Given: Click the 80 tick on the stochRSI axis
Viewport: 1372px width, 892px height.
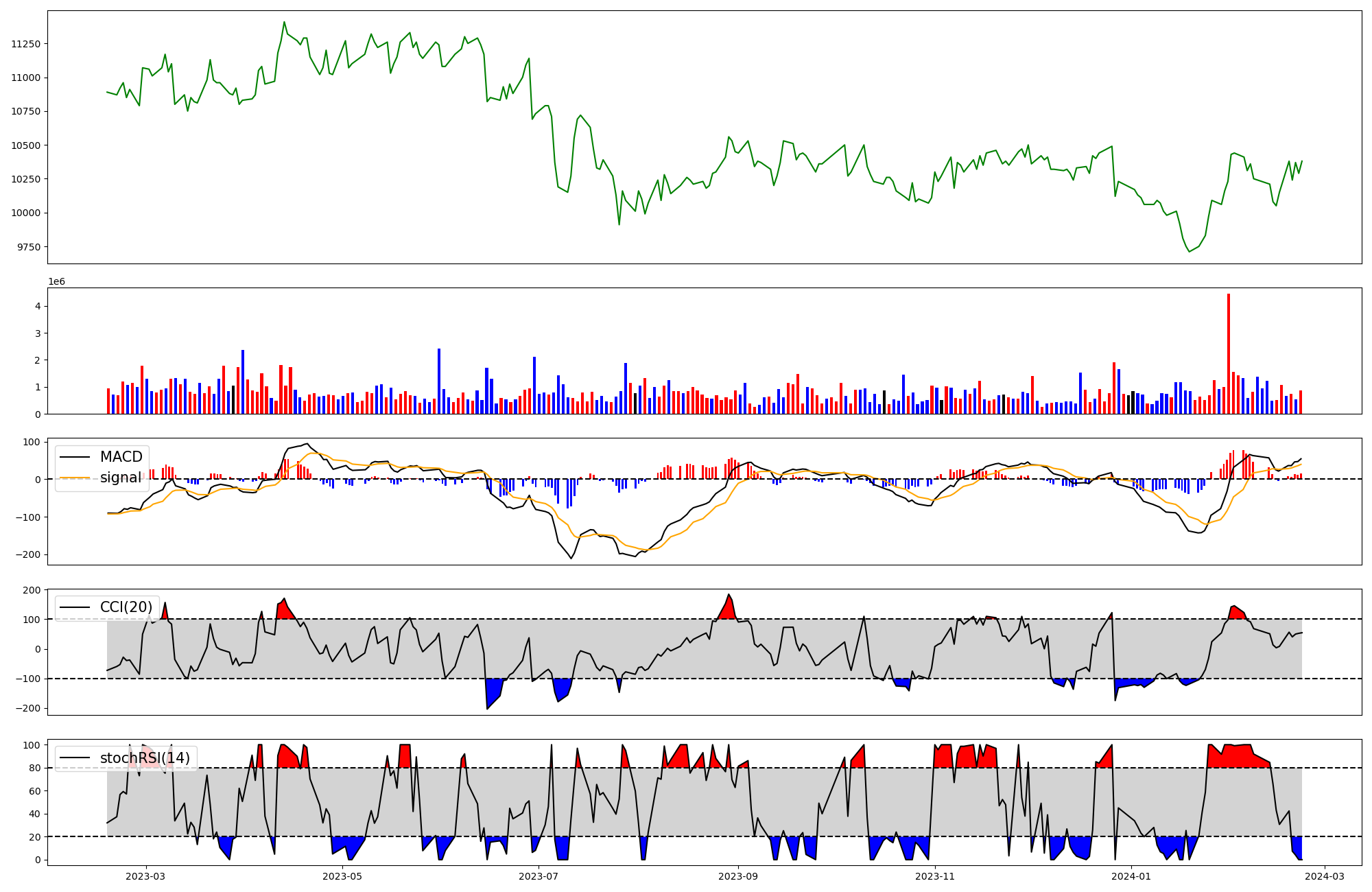Looking at the screenshot, I should click(35, 768).
